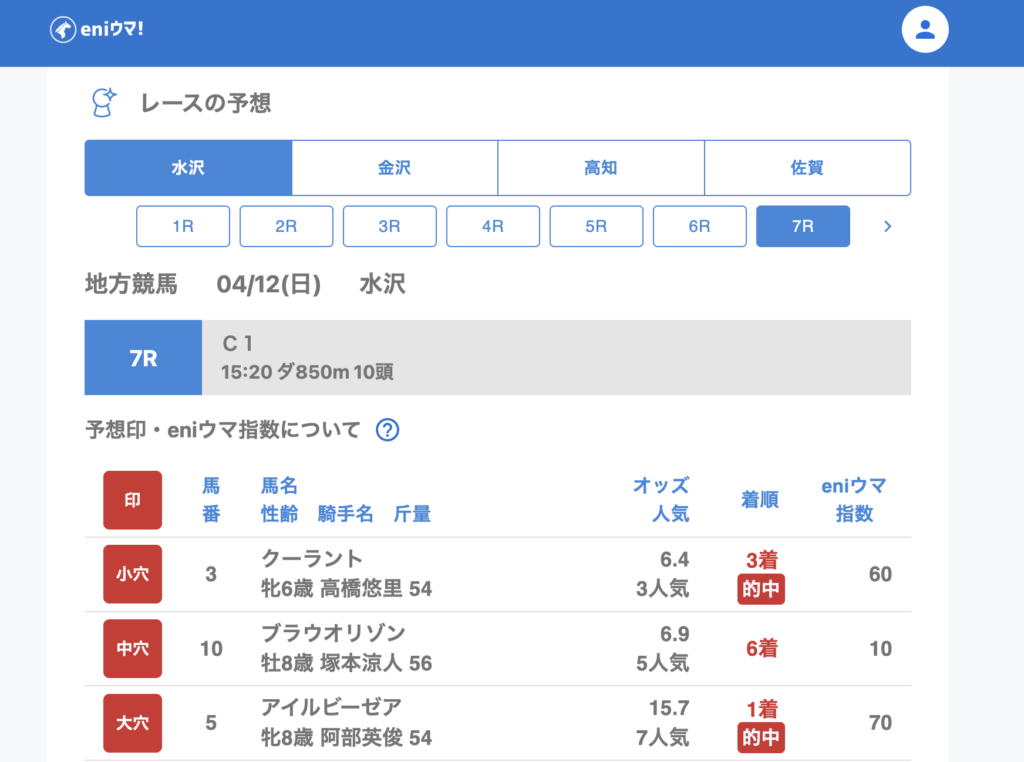1024x762 pixels.
Task: Open 予想印・eniウマ指数について explanation link
Action: tap(223, 430)
